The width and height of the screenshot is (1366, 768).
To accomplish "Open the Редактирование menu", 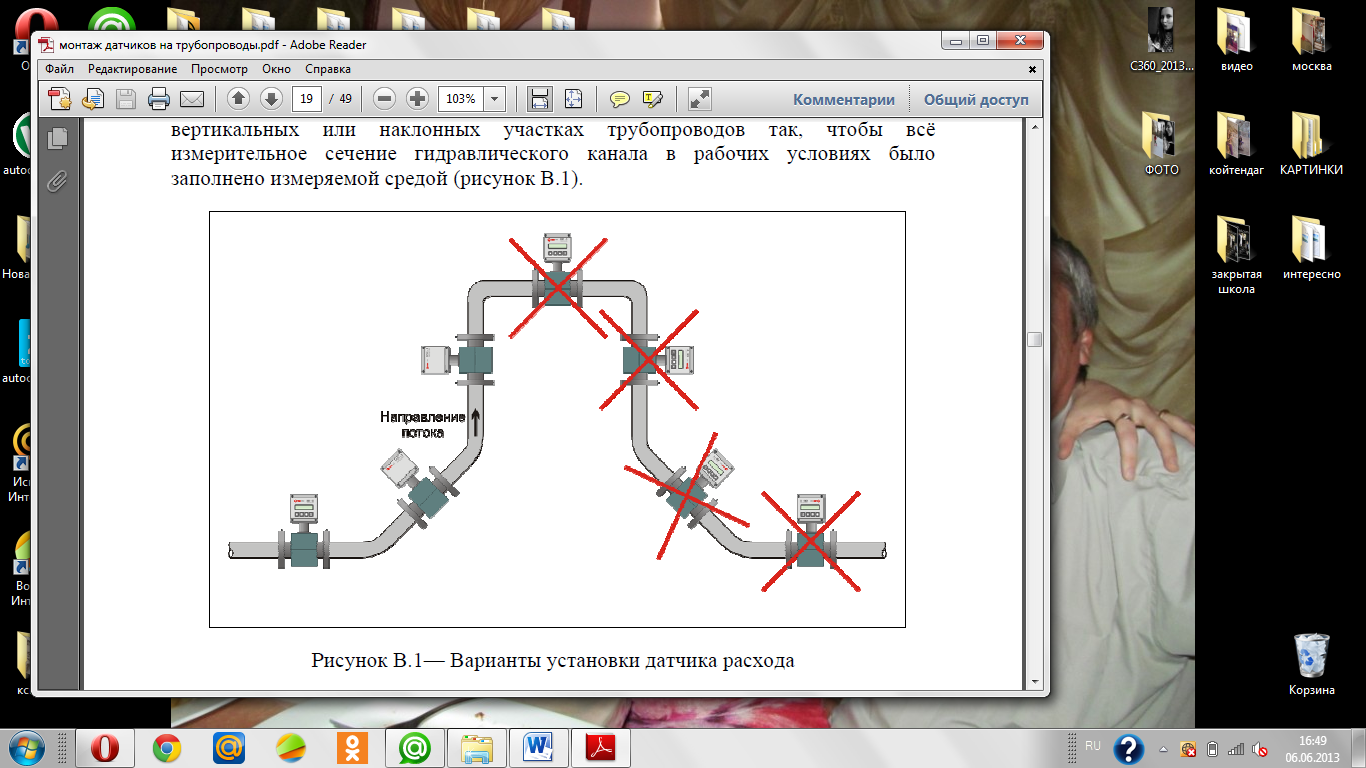I will [132, 69].
